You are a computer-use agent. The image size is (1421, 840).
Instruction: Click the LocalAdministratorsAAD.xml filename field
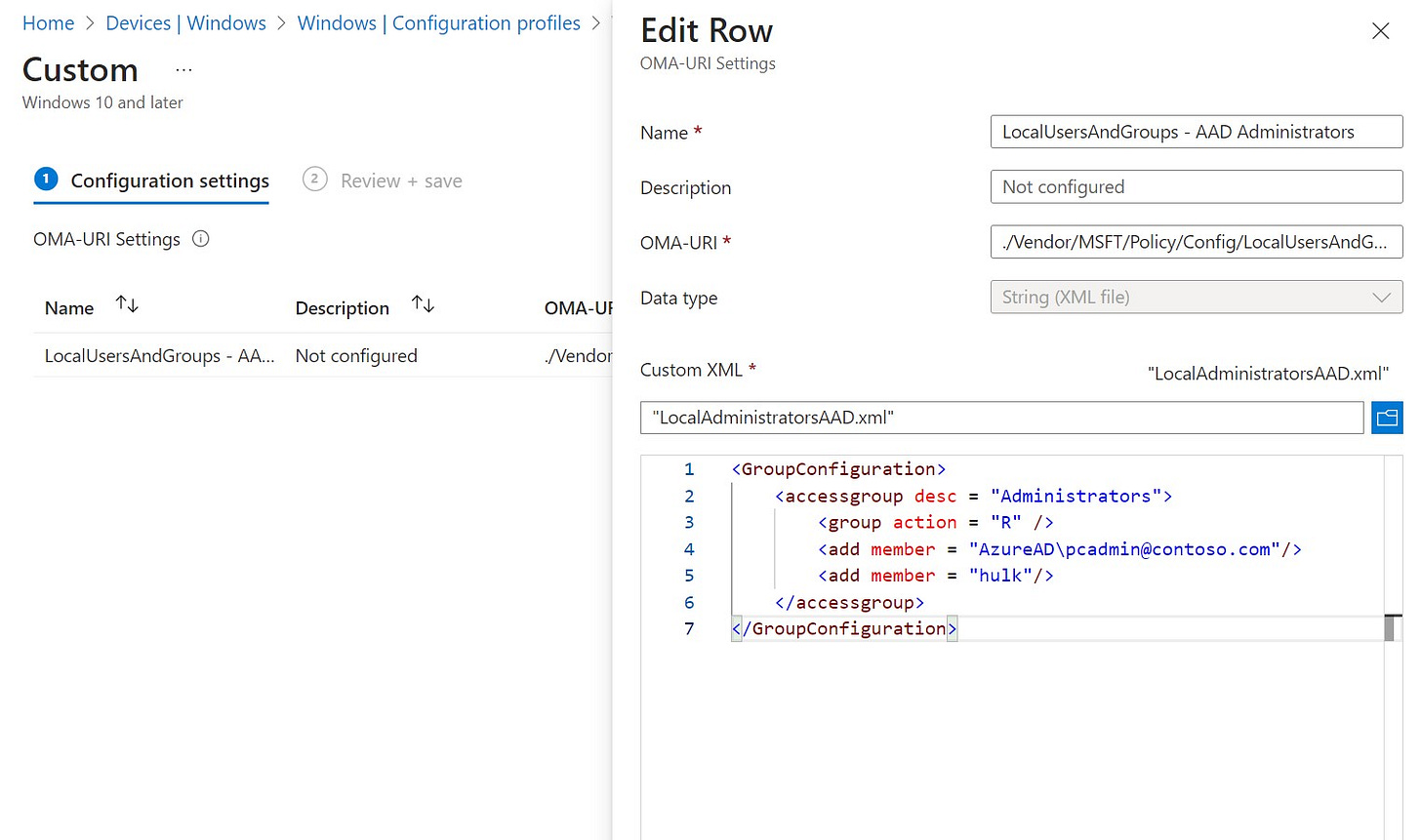pyautogui.click(x=1001, y=417)
